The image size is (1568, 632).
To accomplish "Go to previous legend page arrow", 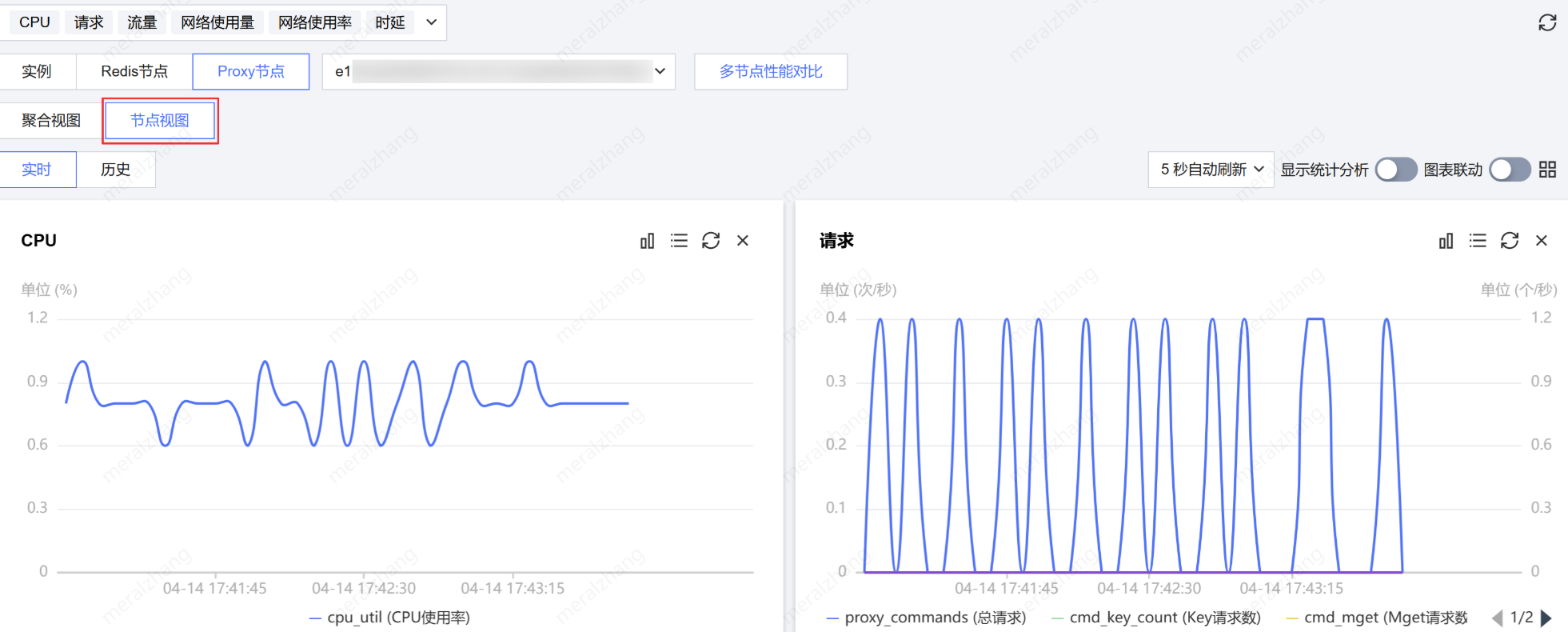I will point(1498,618).
